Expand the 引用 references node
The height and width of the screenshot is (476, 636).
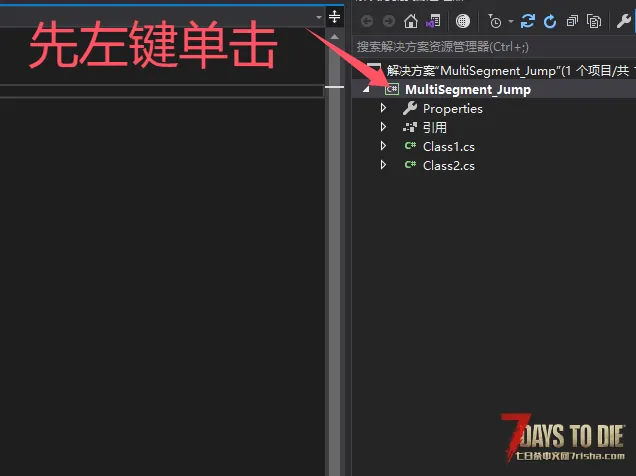383,128
